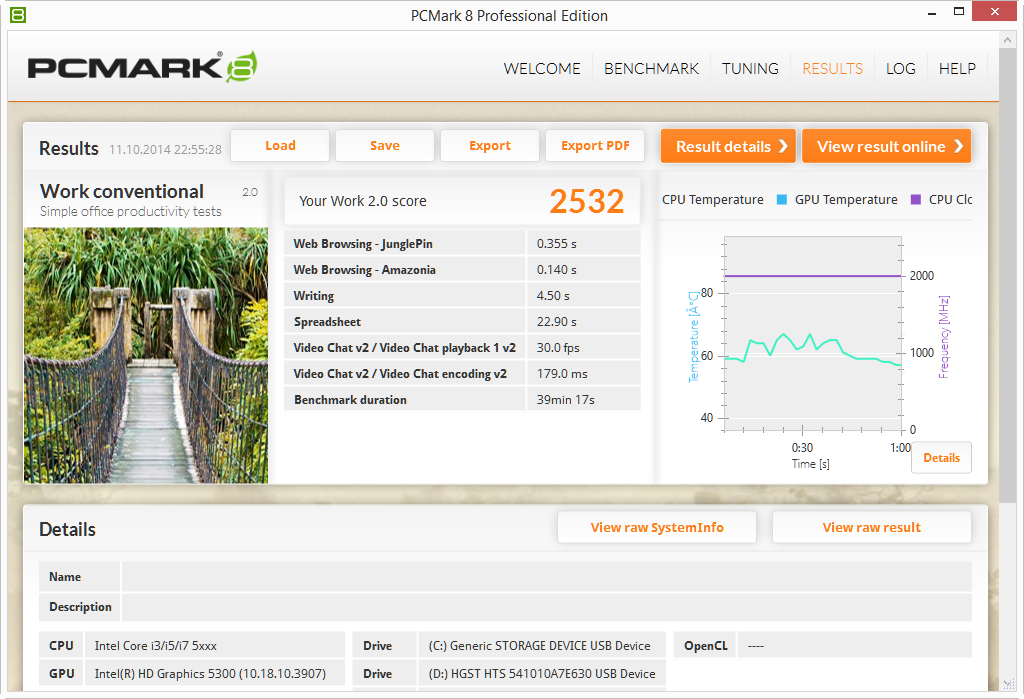Click the Writing result 4.50 s

tap(553, 296)
